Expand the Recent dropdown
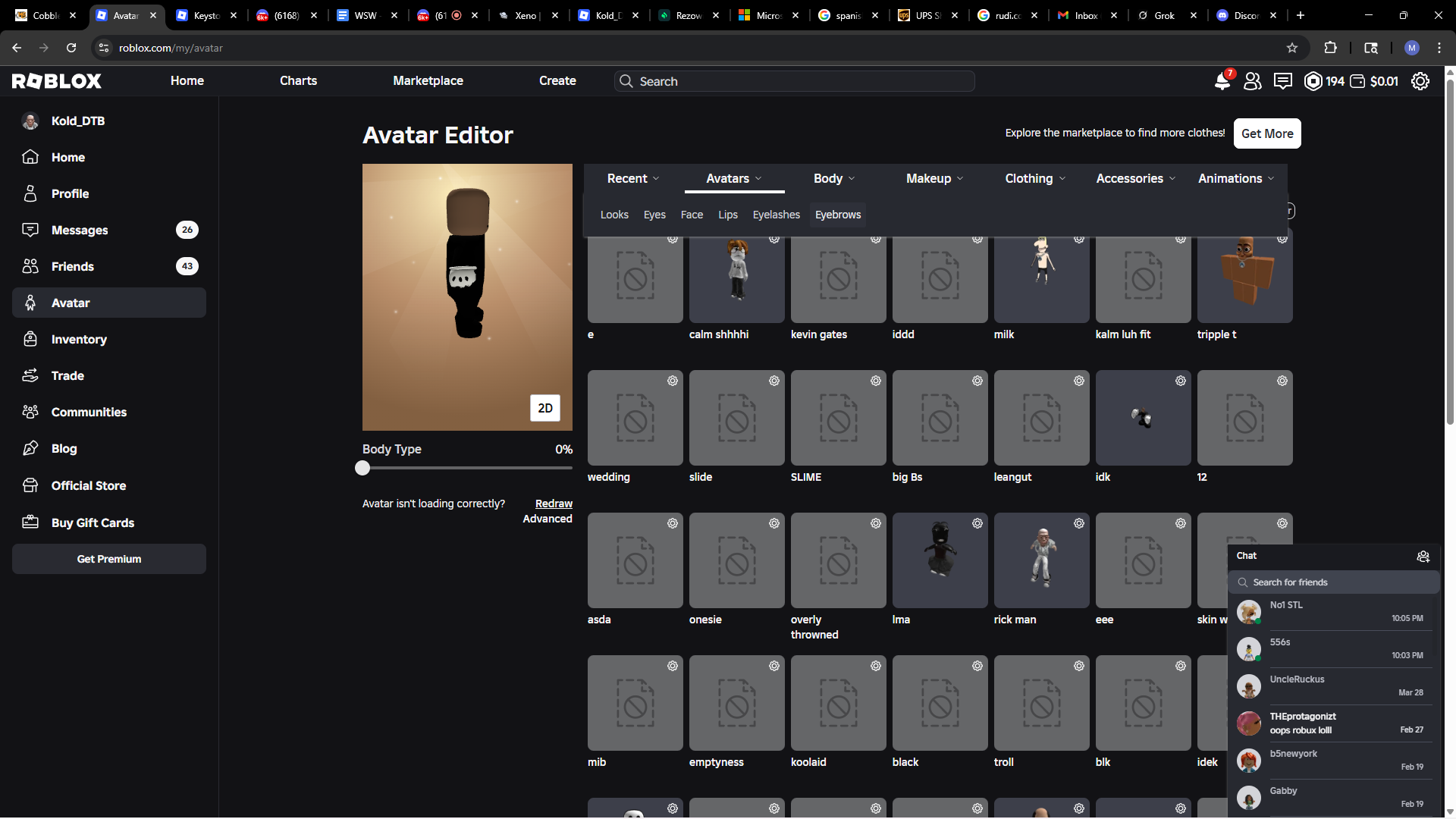This screenshot has width=1456, height=819. pos(633,178)
